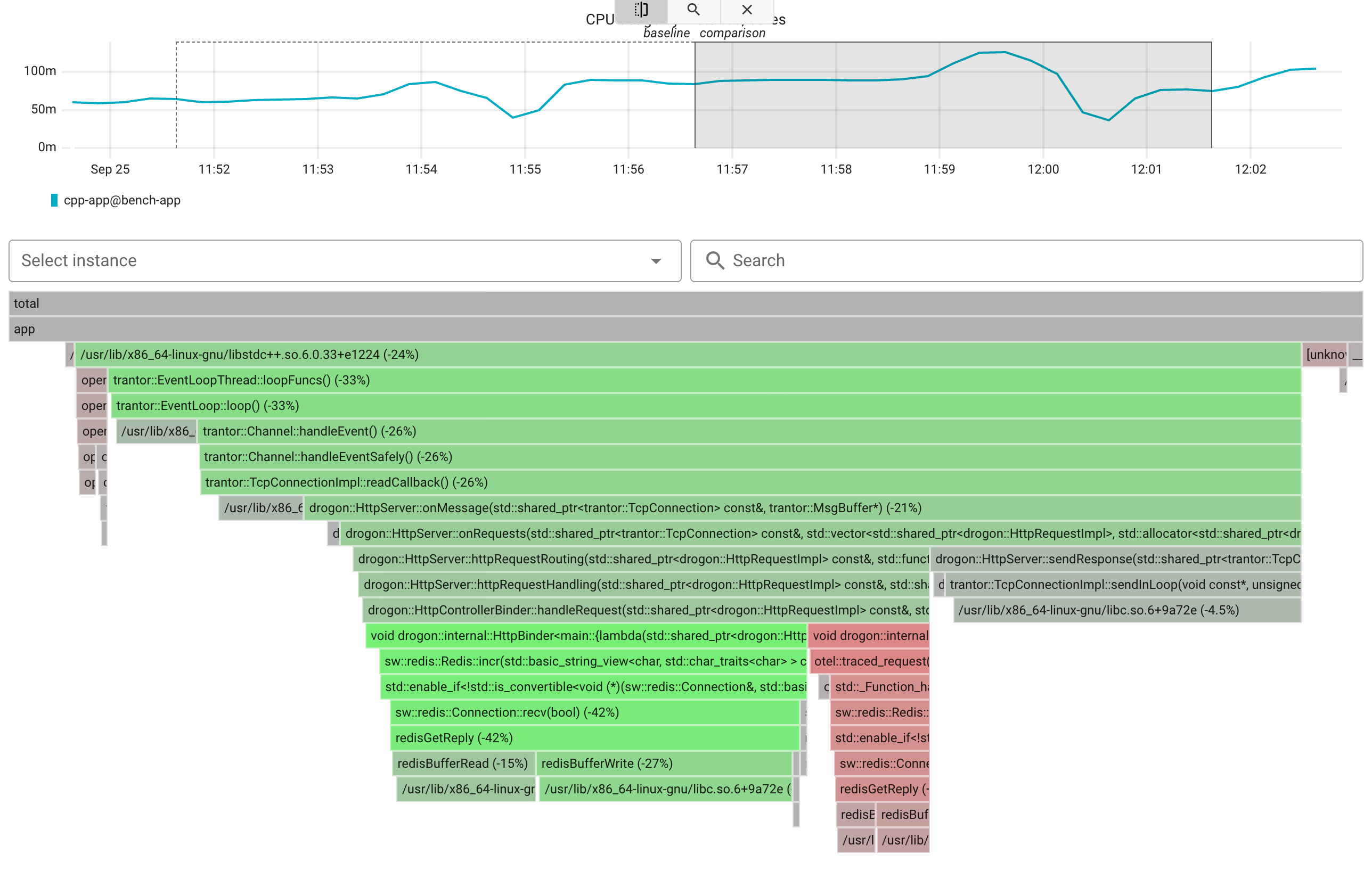Click the compare mode icon in chart toolbar
This screenshot has width=1372, height=870.
tap(641, 10)
